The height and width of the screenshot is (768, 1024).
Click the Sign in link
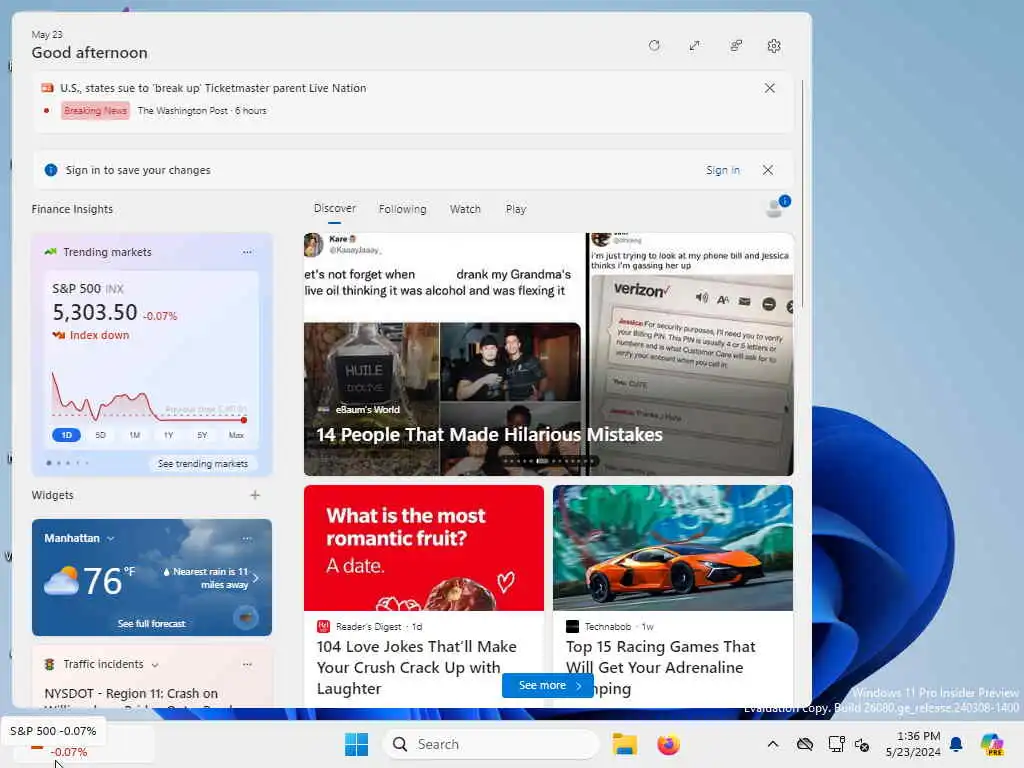pyautogui.click(x=722, y=170)
